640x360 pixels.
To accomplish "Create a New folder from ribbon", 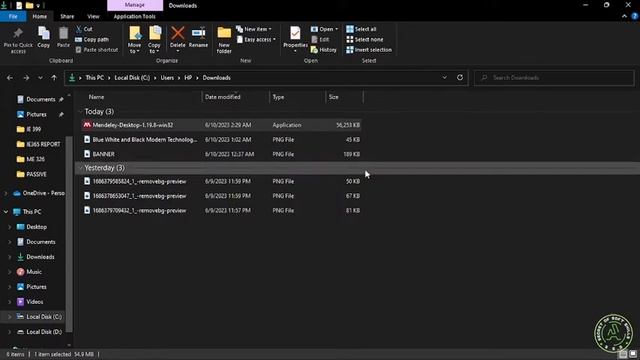I will (224, 40).
